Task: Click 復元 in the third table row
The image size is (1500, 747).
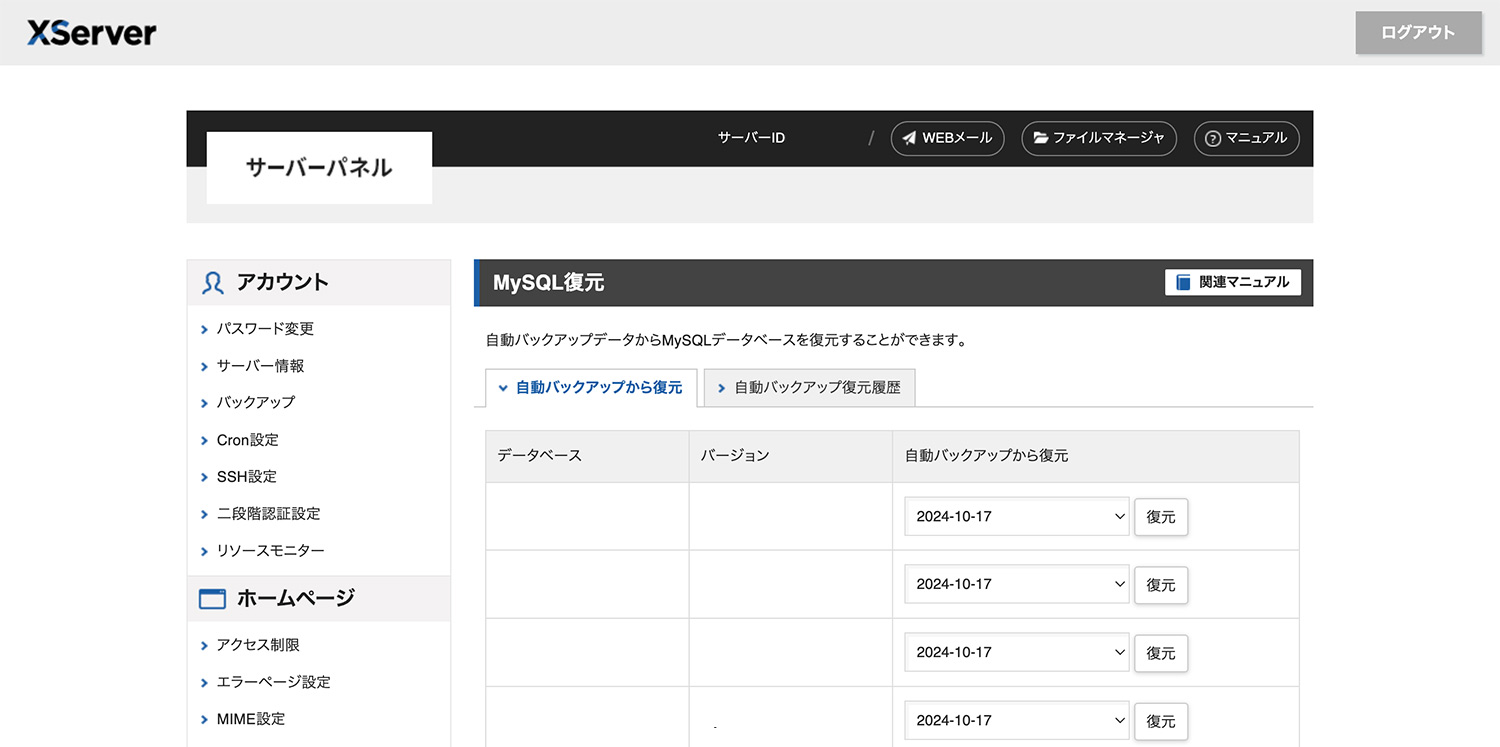Action: (x=1161, y=653)
